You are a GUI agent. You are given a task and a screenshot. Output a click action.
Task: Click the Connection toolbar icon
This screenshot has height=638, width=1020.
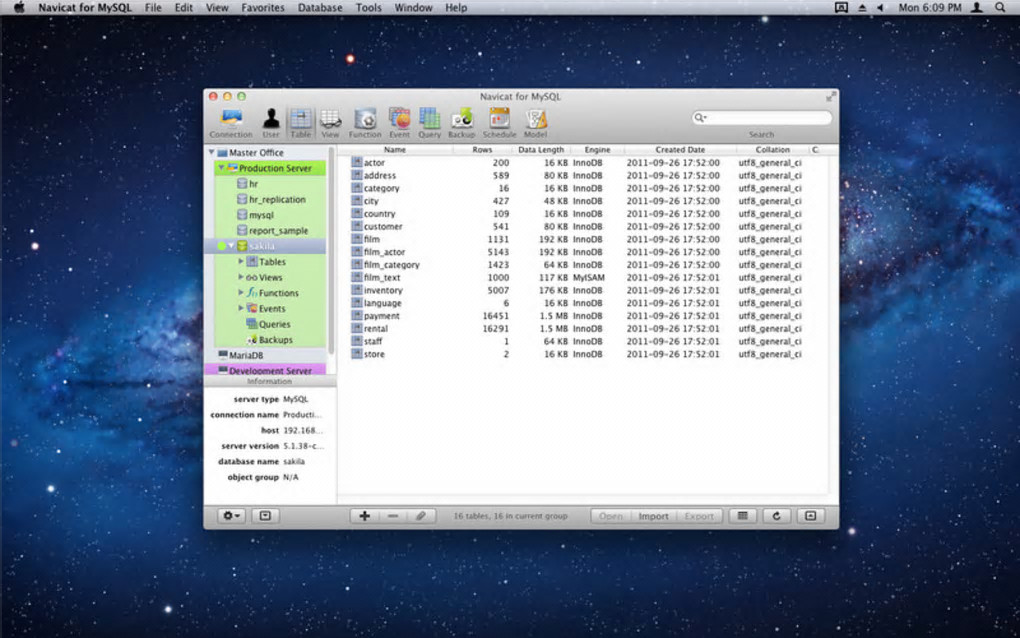coord(230,120)
